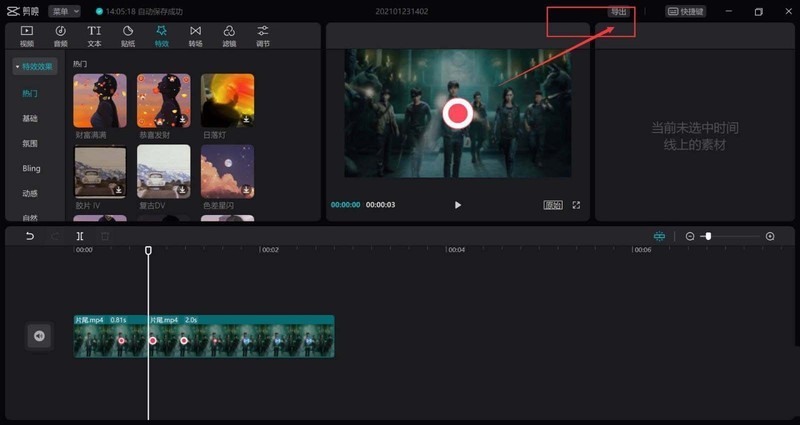The height and width of the screenshot is (425, 800).
Task: Mute the track with speaker button
Action: pyautogui.click(x=39, y=336)
